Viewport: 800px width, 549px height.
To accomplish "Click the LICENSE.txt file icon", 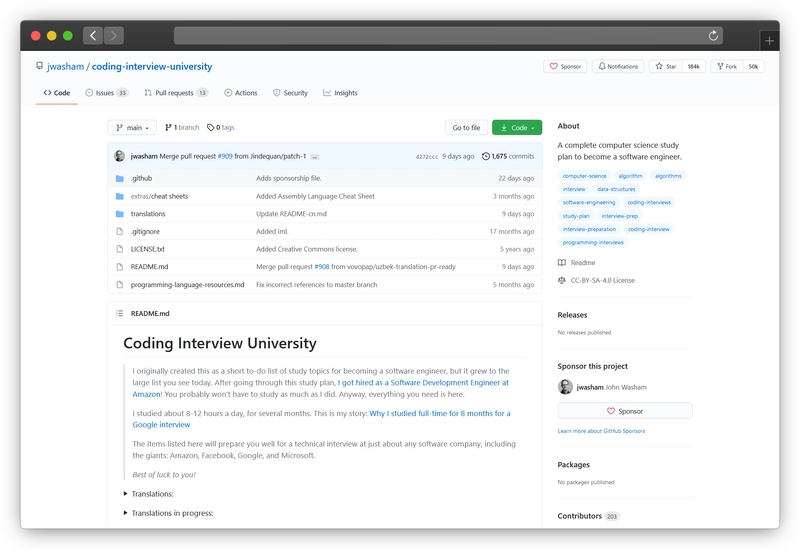I will [119, 249].
